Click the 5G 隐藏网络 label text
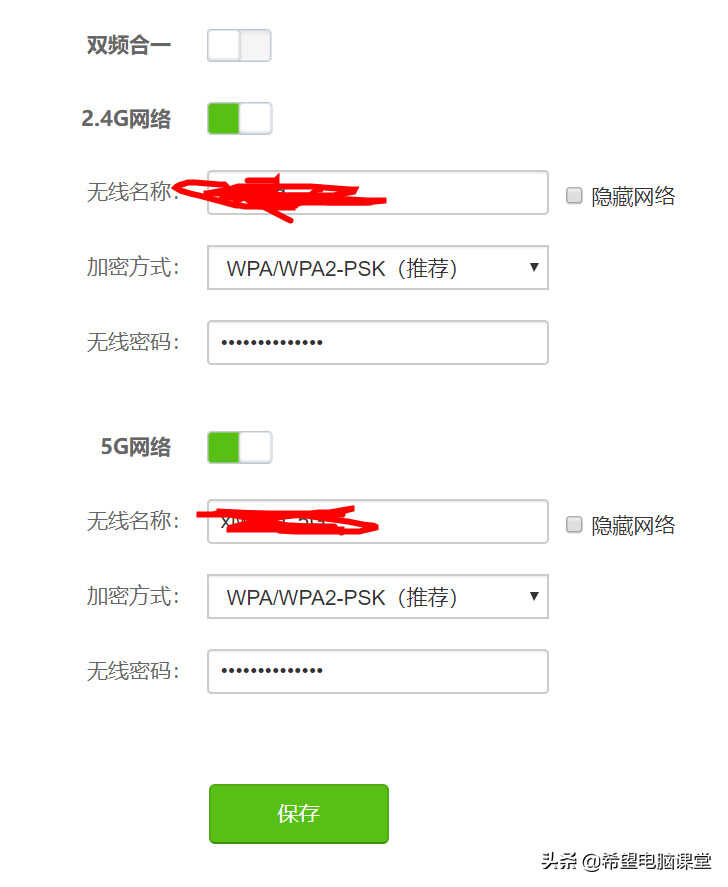 [x=633, y=526]
